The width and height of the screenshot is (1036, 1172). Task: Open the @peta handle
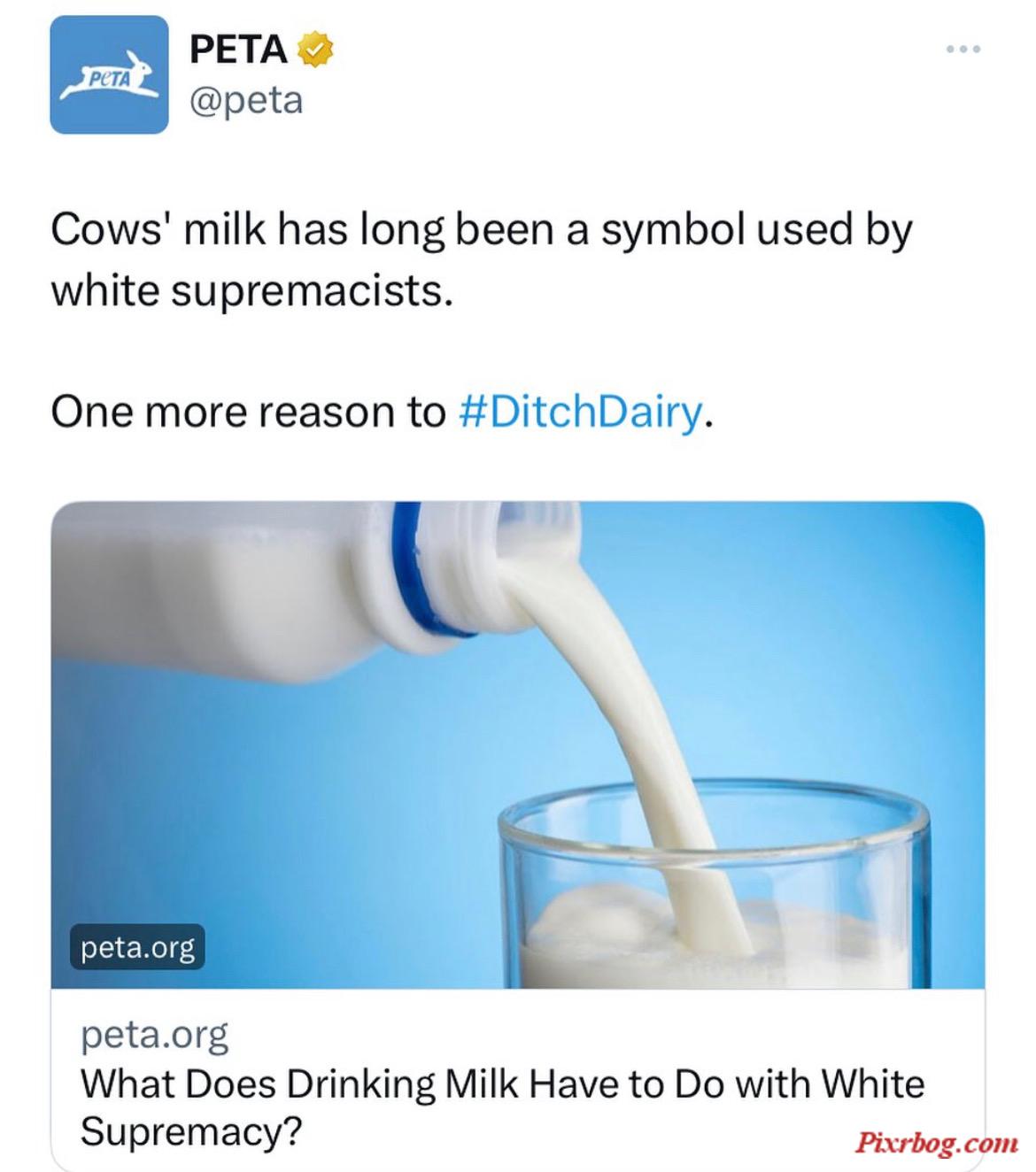pyautogui.click(x=246, y=100)
